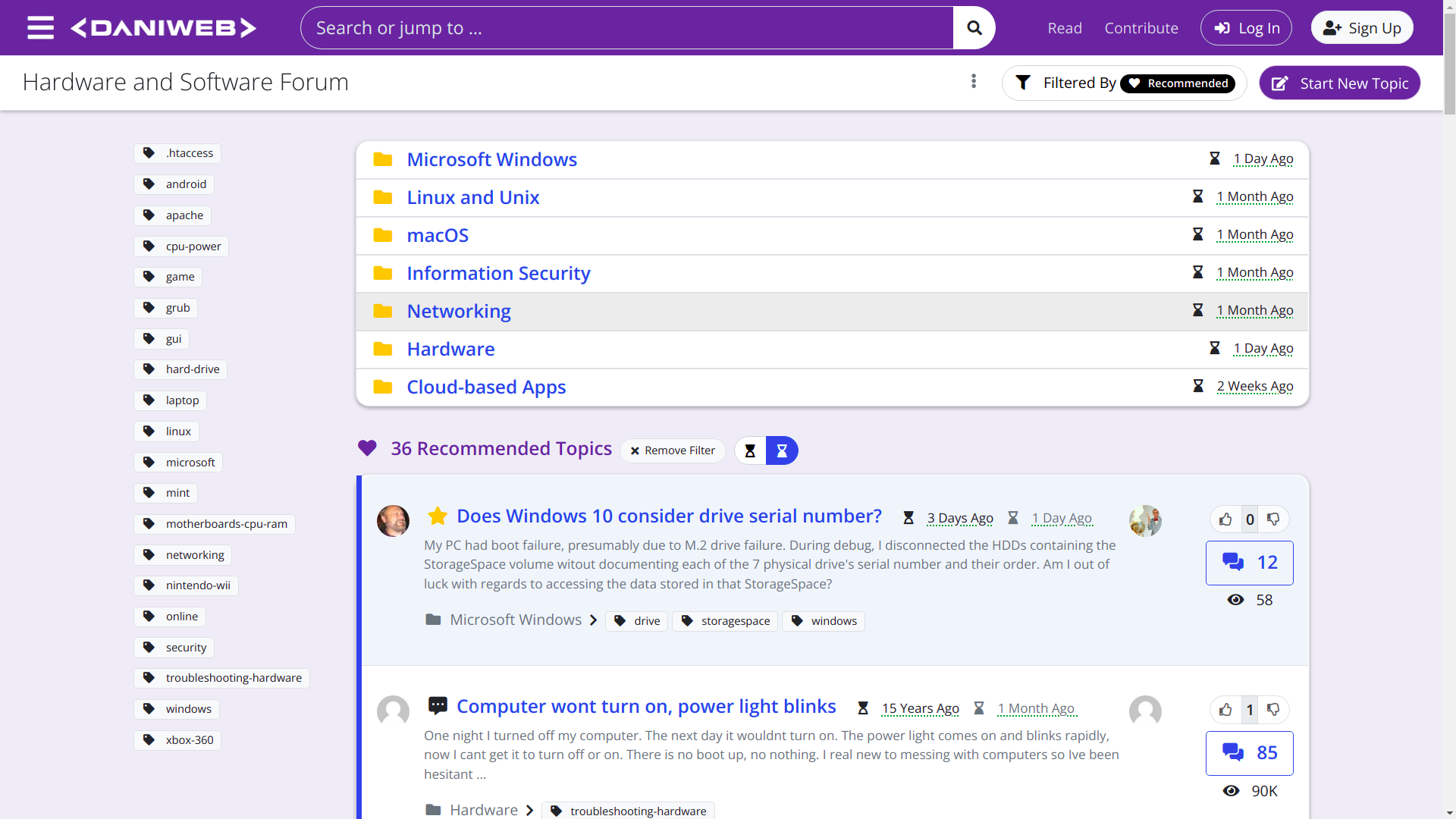Select the motherboards-cpu-ram tag

point(215,524)
